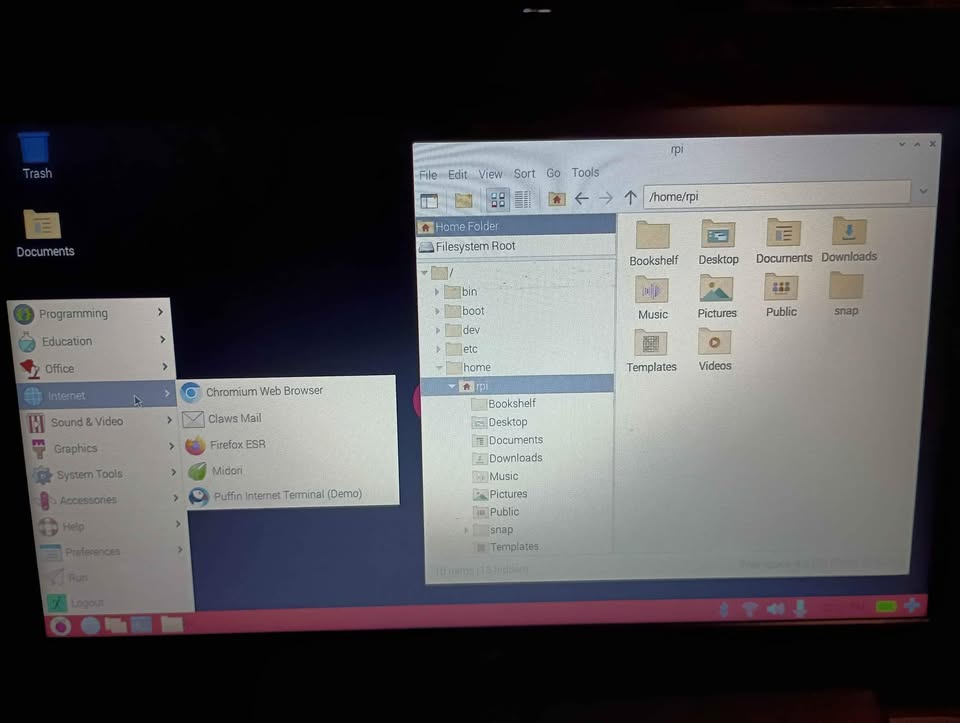Click the updates download arrow in system tray
Image resolution: width=960 pixels, height=723 pixels.
800,608
